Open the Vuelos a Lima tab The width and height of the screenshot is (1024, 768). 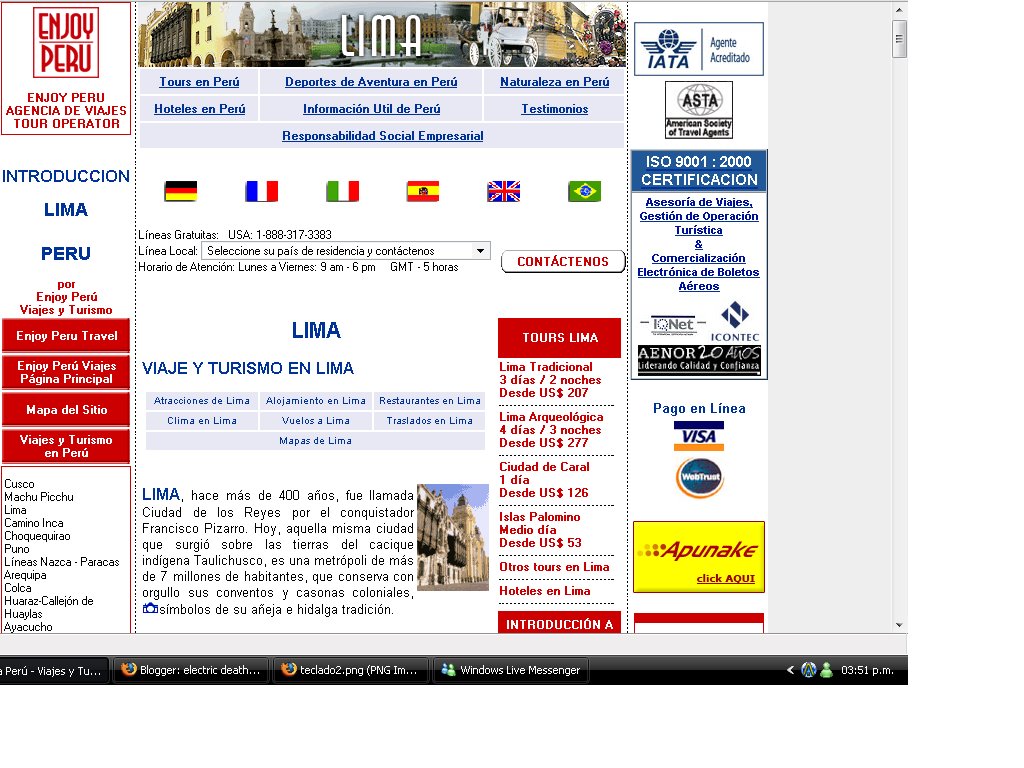pyautogui.click(x=316, y=421)
